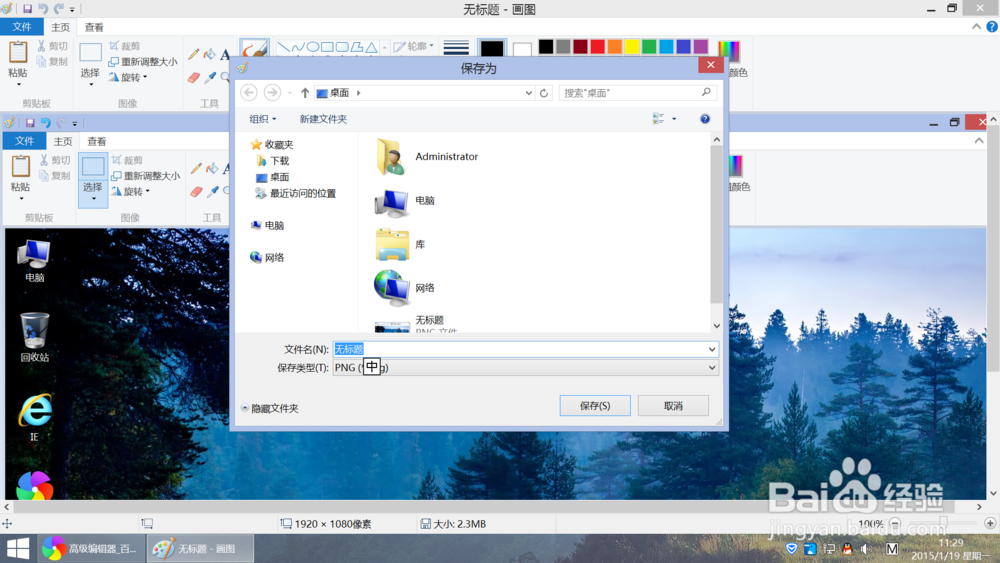Screen dimensions: 1000x563
Task: Pick the rounded rectangle shape
Action: pos(342,47)
